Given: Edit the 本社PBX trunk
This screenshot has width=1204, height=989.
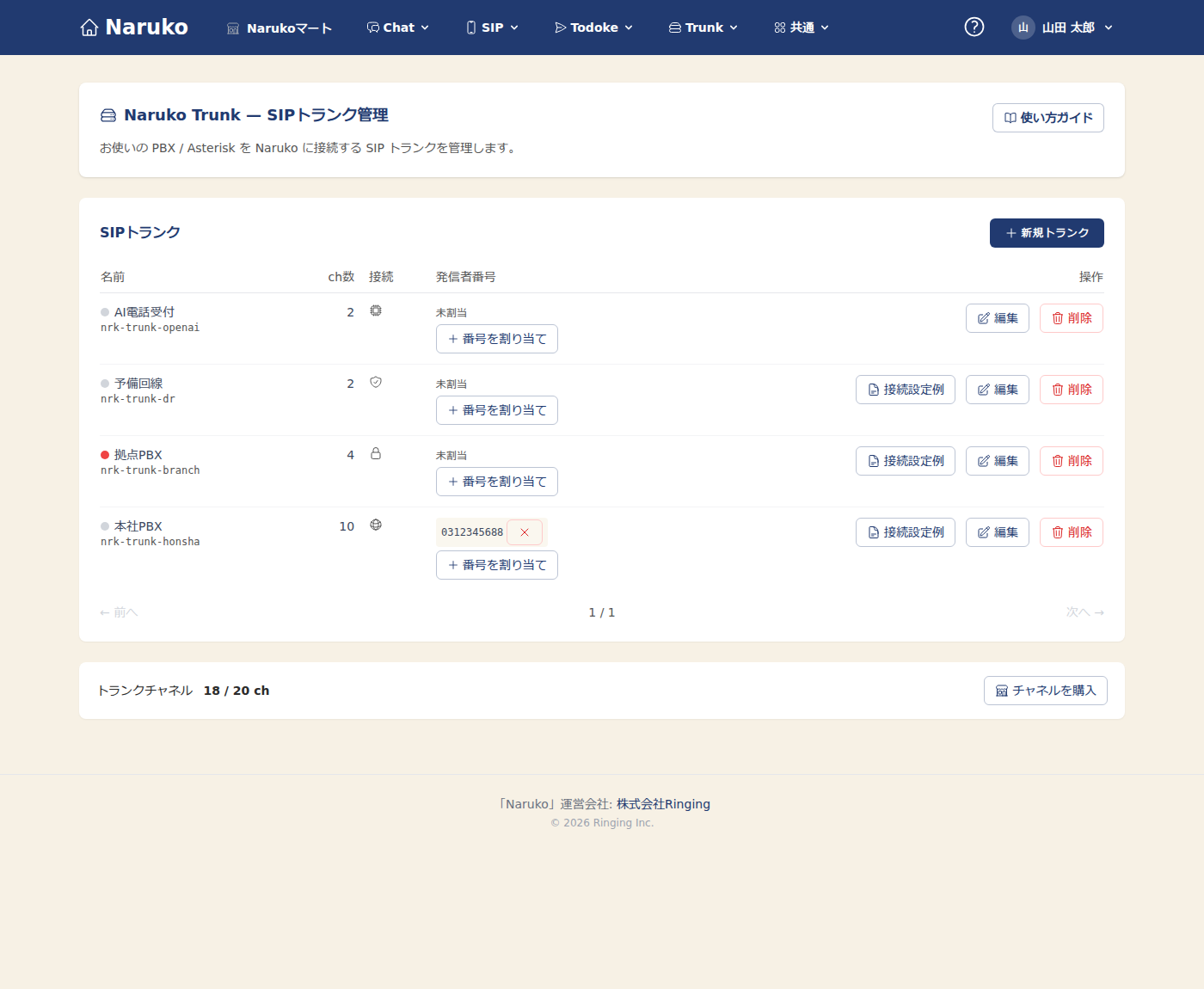Looking at the screenshot, I should tap(998, 532).
